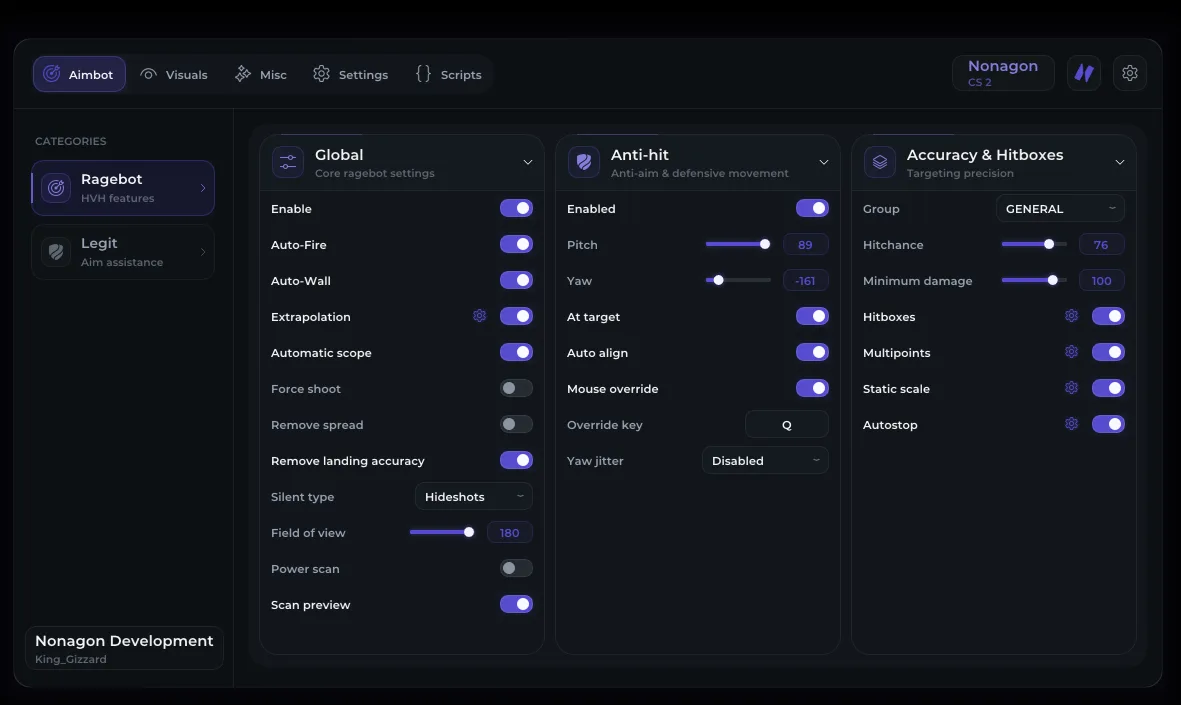Toggle the Auto-Wall switch
This screenshot has height=705, width=1181.
(x=516, y=280)
